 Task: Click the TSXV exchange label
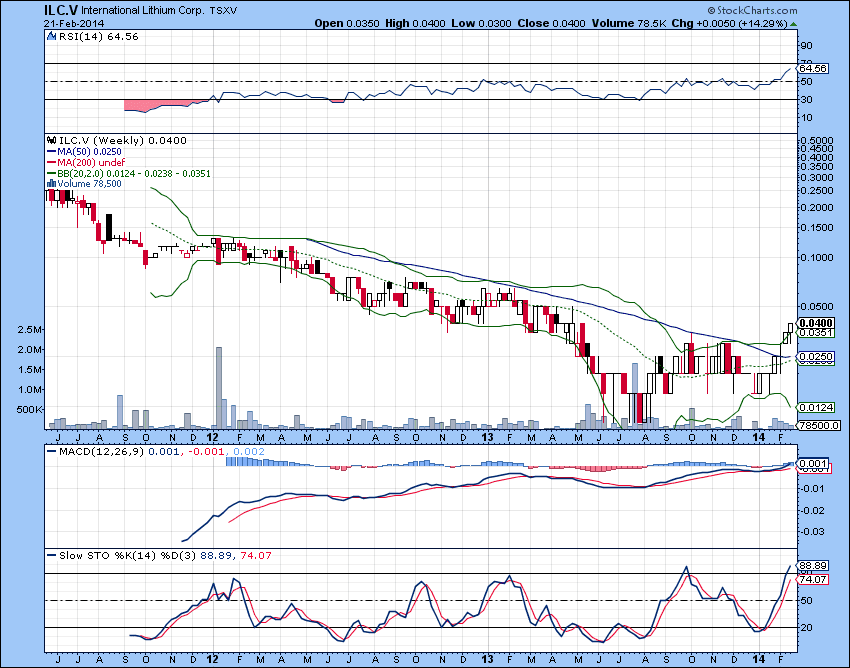(223, 10)
